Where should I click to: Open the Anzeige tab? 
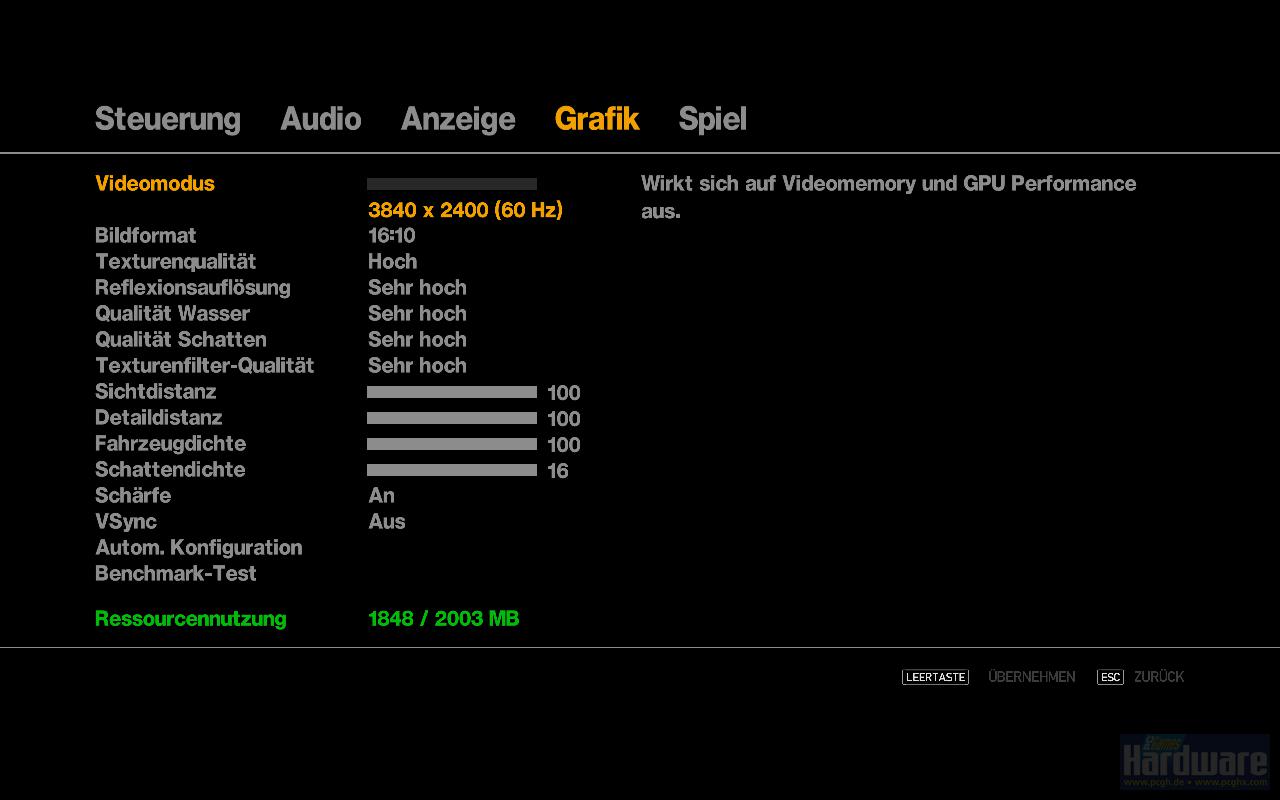(458, 119)
